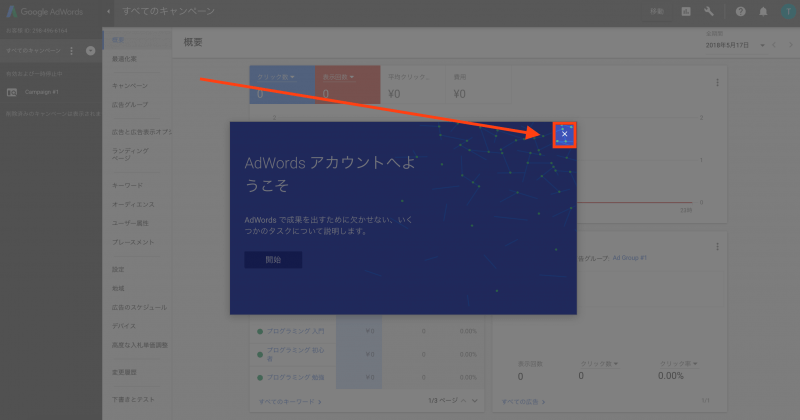The height and width of the screenshot is (420, 800).
Task: Open the reports chart icon in header
Action: coord(686,11)
